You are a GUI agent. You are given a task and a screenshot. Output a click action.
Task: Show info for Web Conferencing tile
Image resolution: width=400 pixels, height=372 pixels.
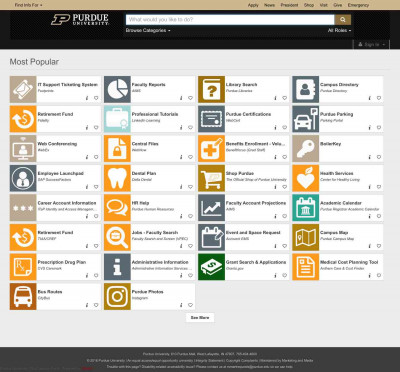[87, 157]
